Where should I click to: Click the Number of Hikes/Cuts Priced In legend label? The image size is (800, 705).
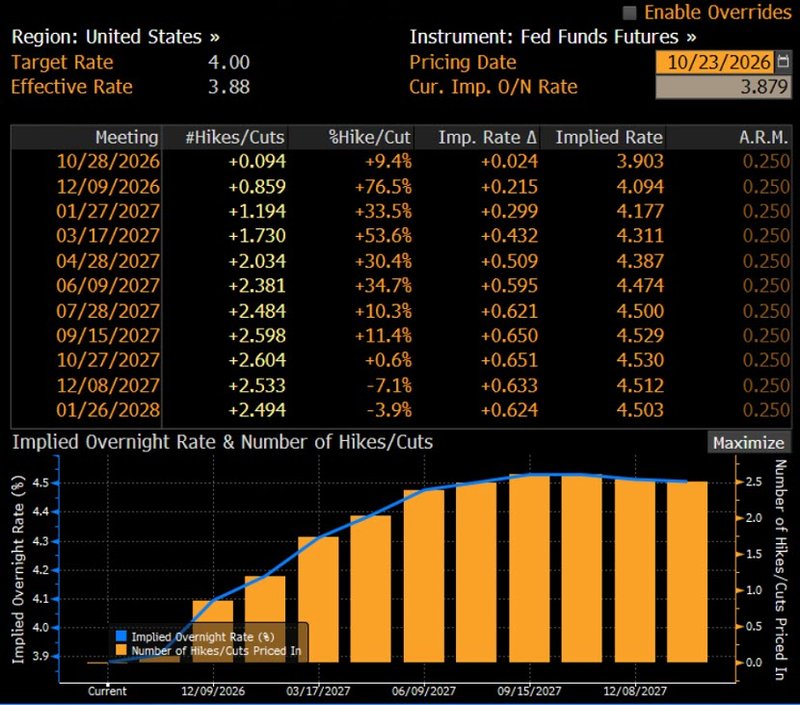[x=216, y=650]
